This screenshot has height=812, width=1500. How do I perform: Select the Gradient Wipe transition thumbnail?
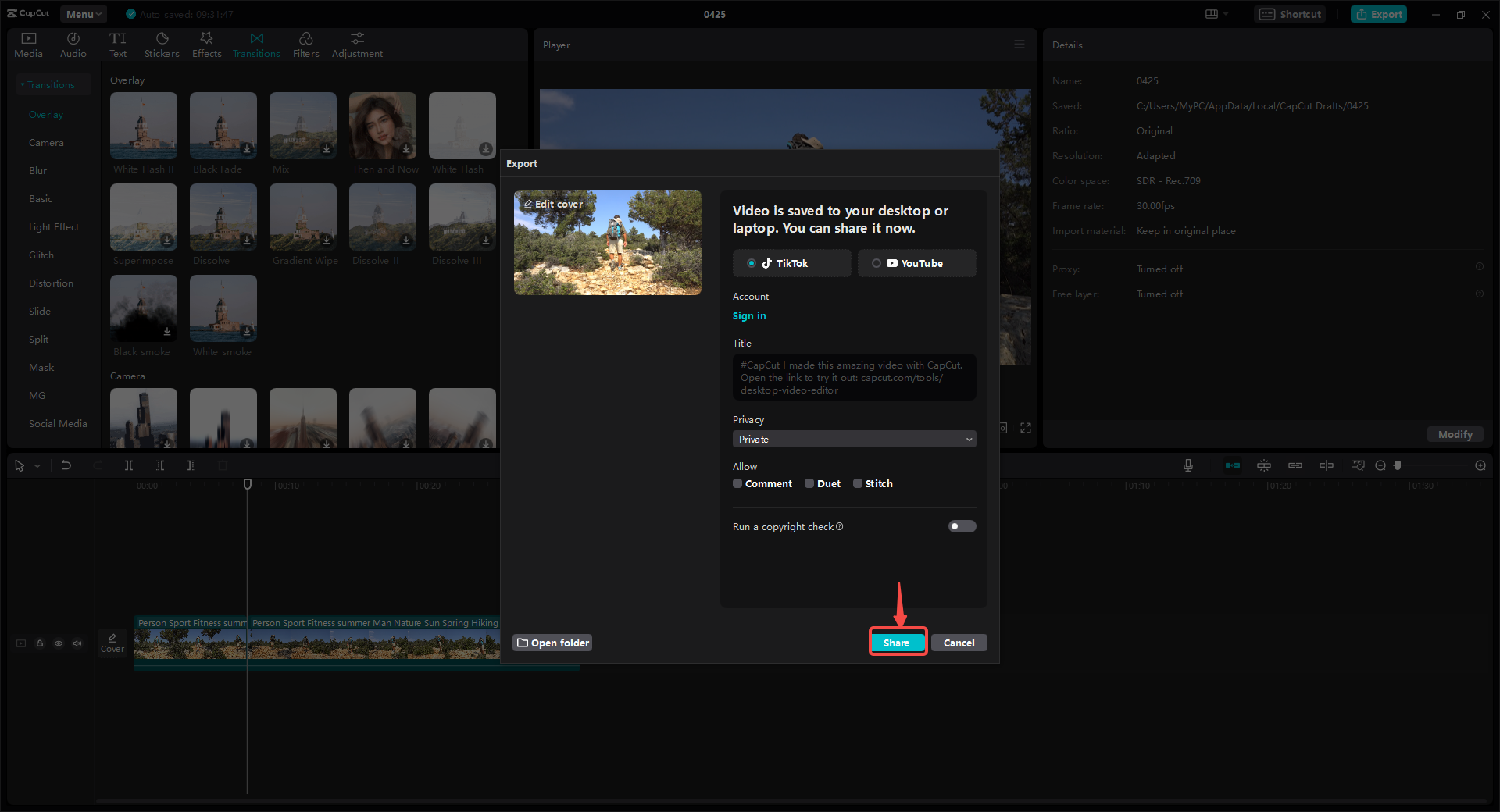(303, 216)
